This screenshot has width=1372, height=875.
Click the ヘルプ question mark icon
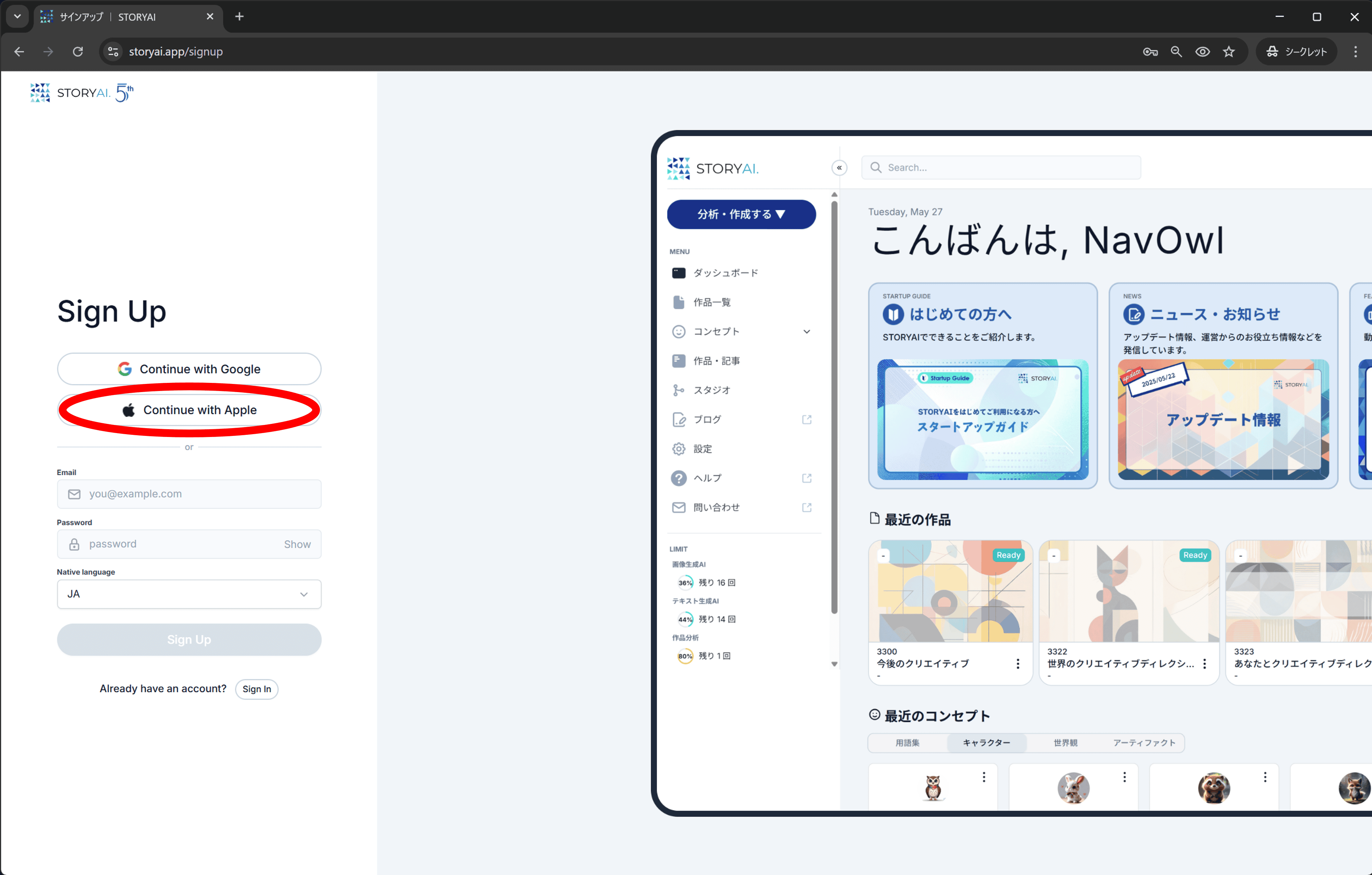point(679,478)
